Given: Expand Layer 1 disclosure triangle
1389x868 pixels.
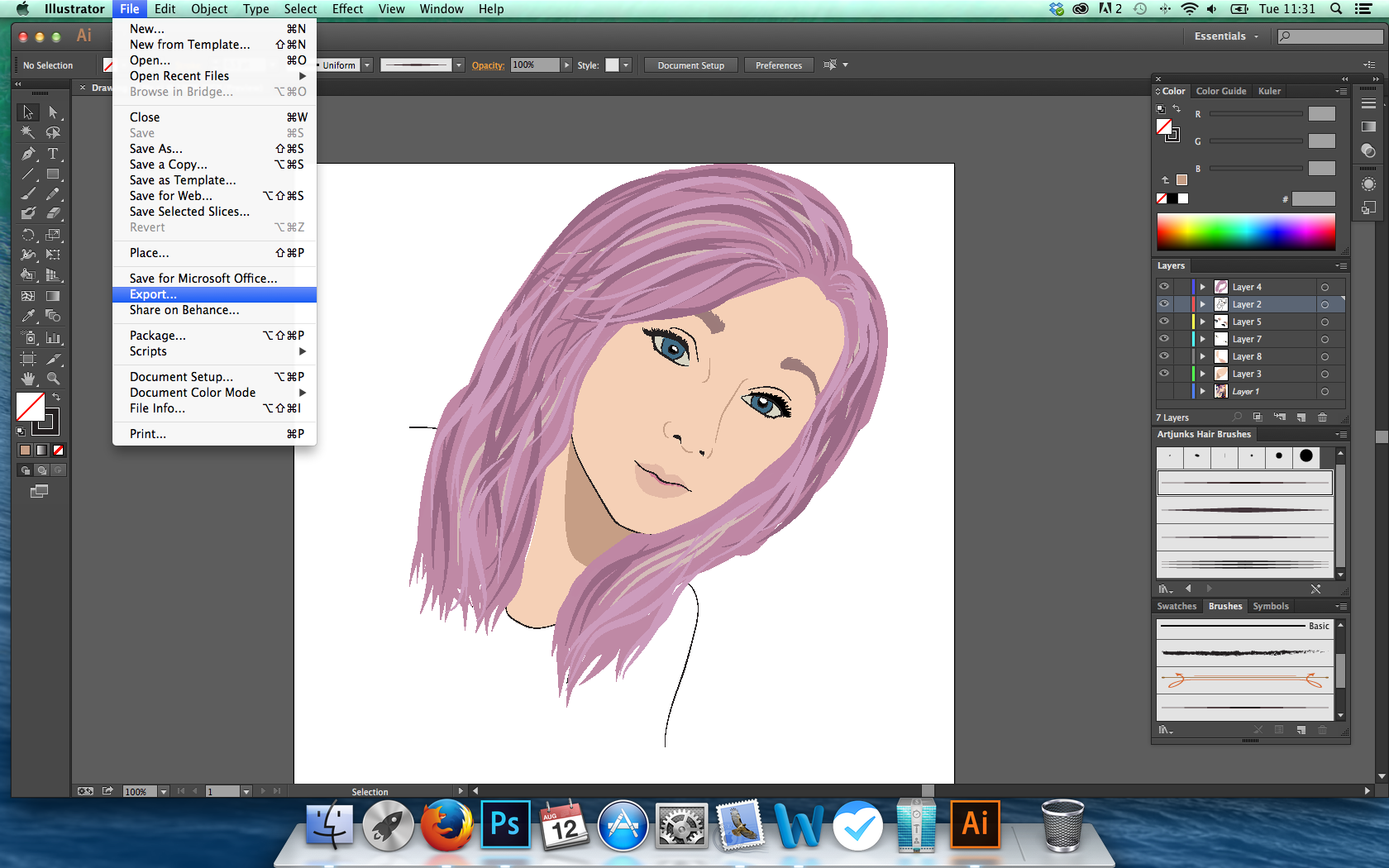Looking at the screenshot, I should point(1203,391).
